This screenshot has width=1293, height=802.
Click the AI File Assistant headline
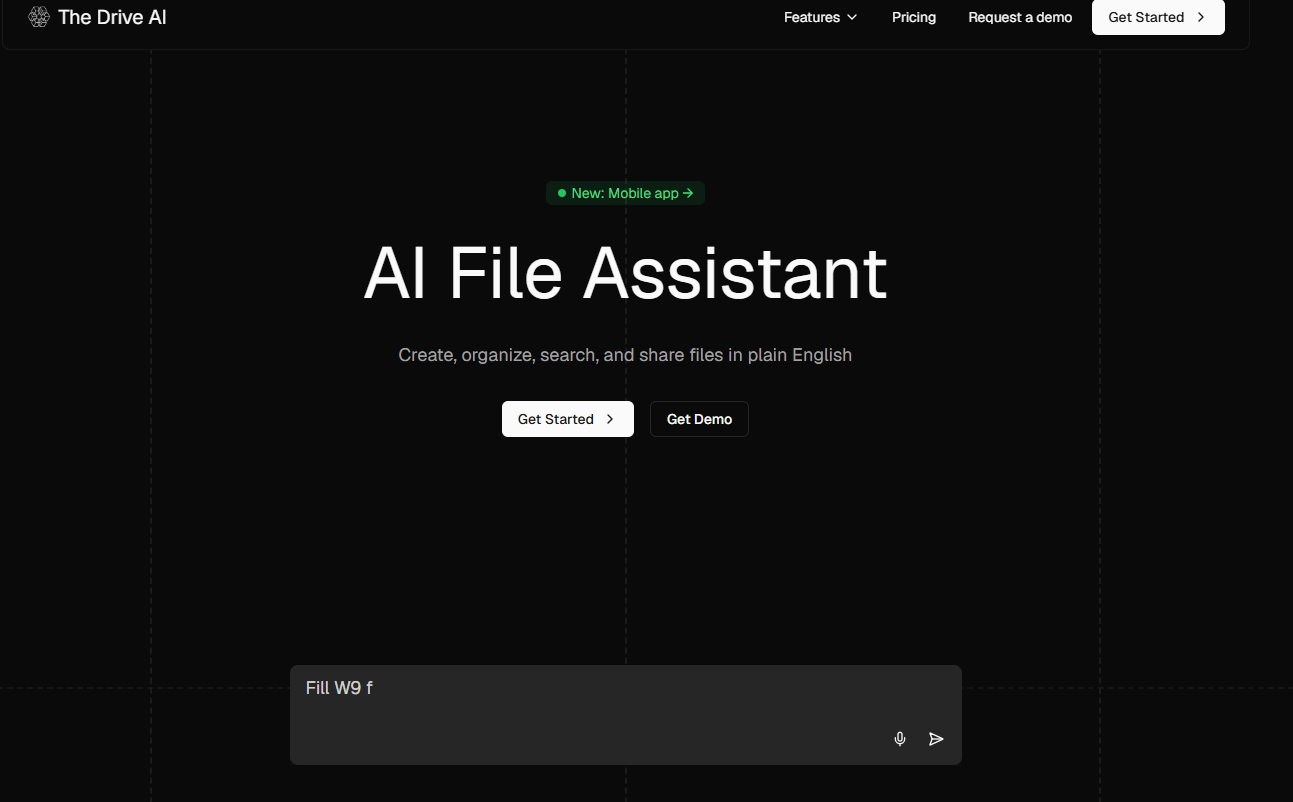click(x=625, y=272)
